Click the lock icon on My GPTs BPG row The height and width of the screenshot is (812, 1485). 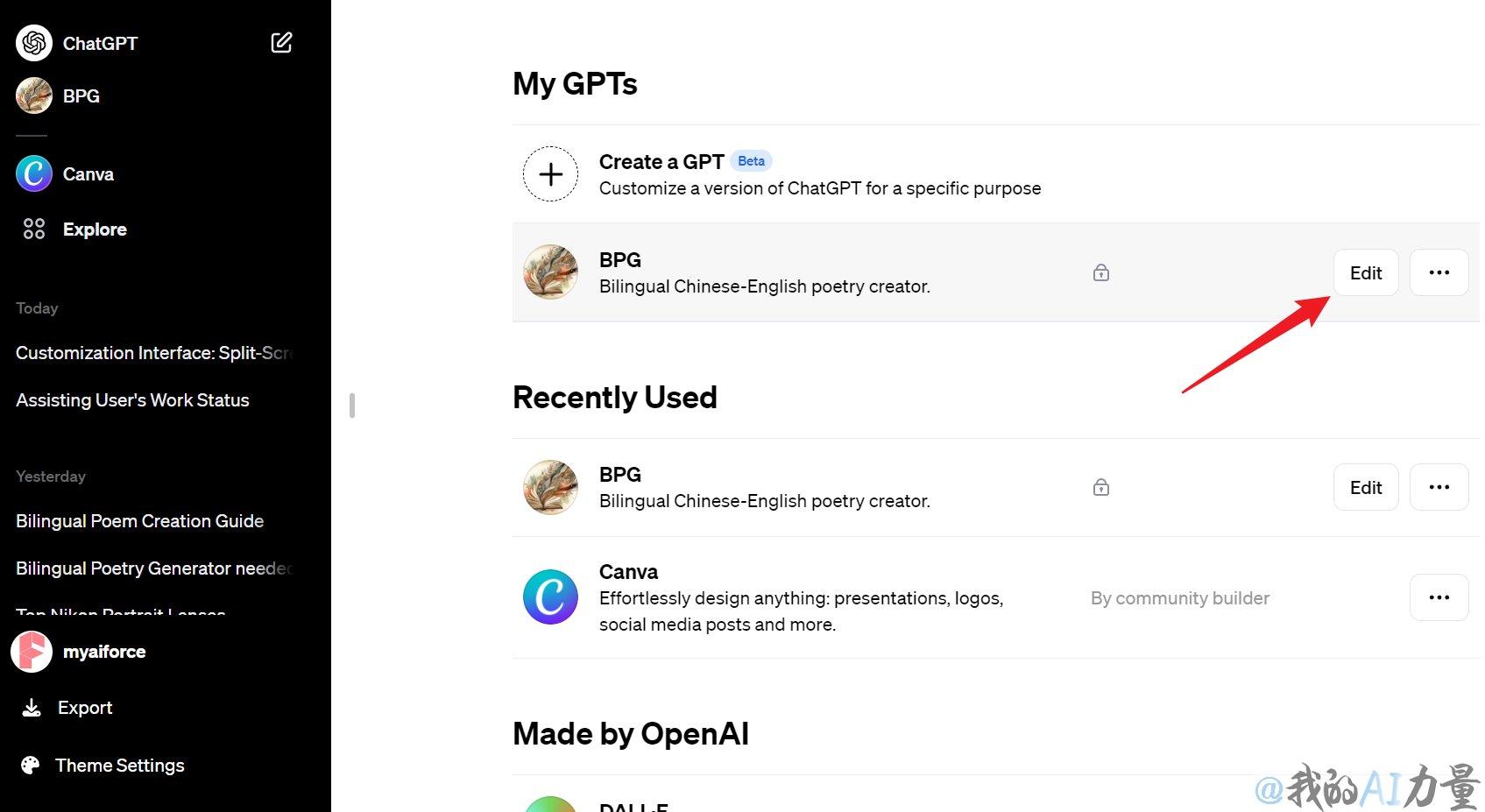click(1101, 272)
